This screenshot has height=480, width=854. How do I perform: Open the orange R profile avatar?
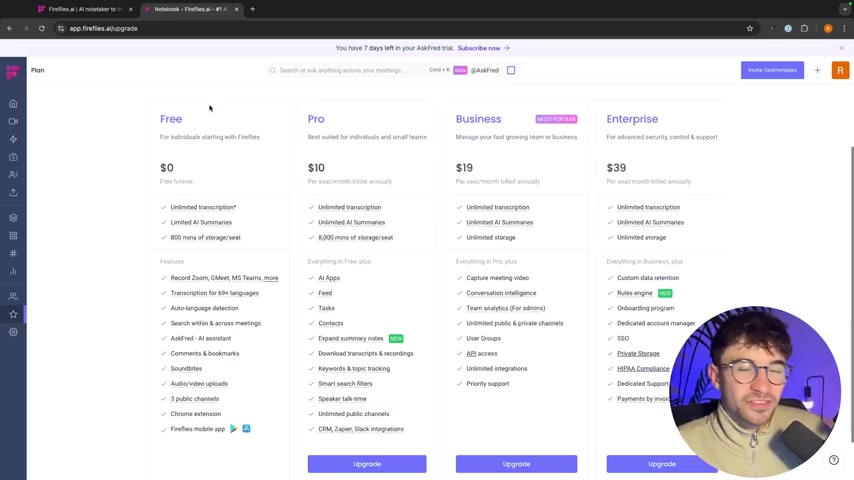(840, 70)
